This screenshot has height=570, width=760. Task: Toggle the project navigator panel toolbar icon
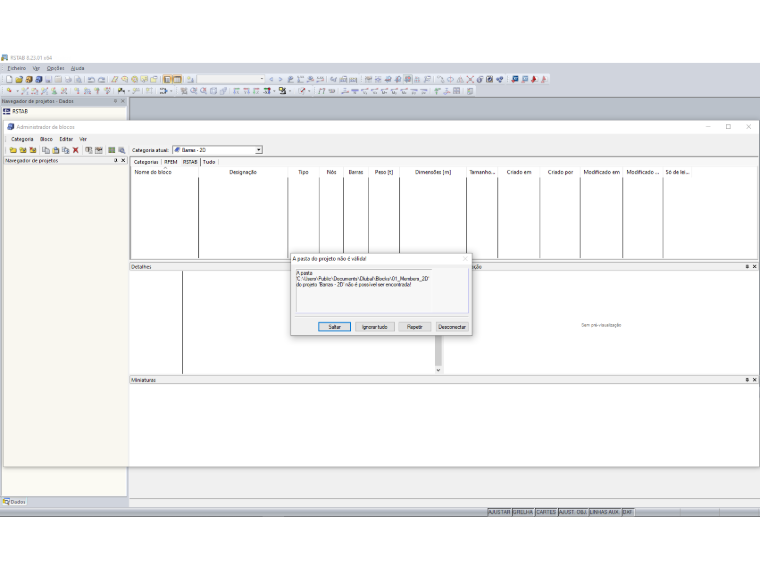click(167, 79)
